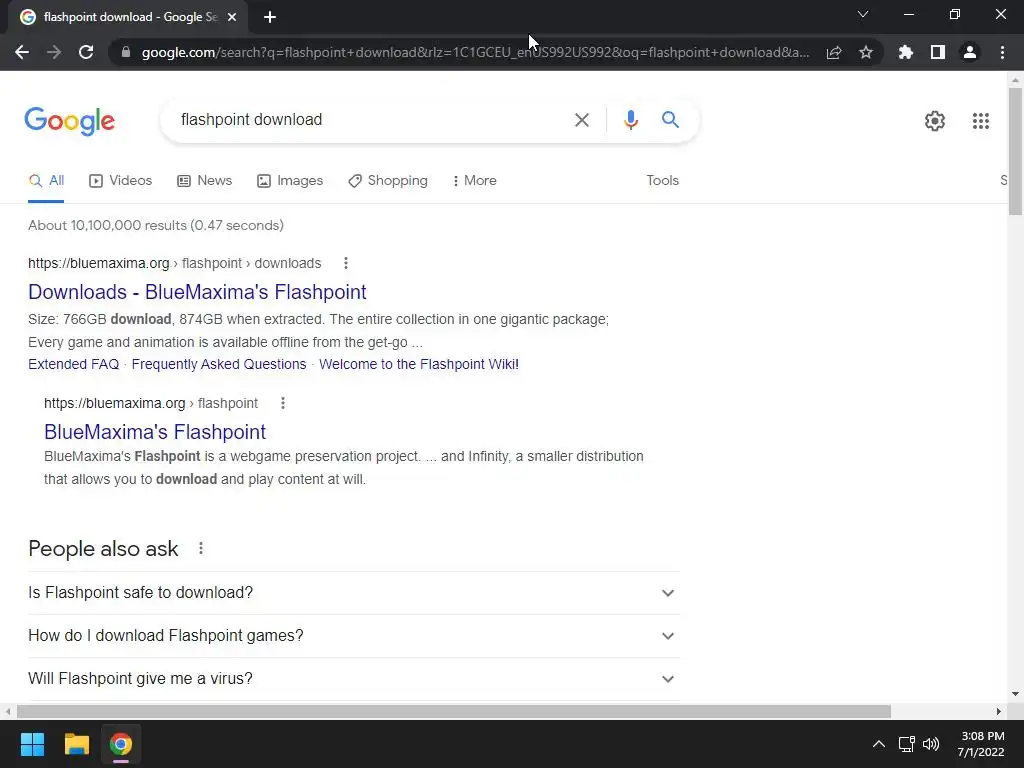Open People also ask options menu

[x=200, y=549]
